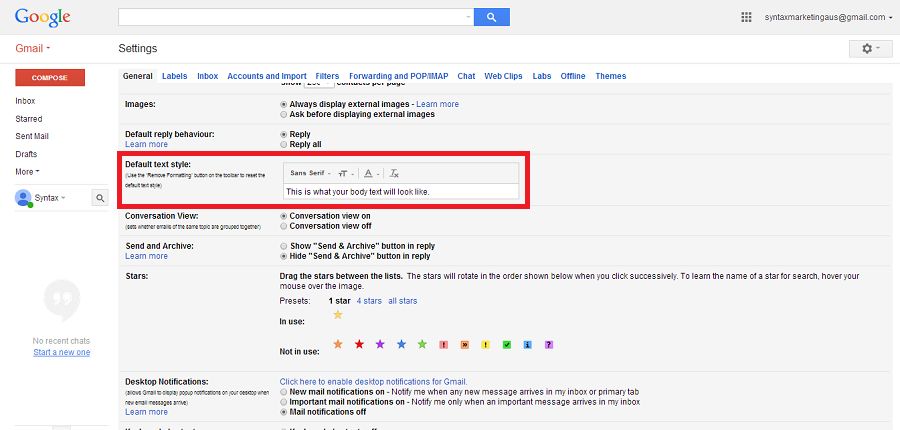Select the yellow star in use

click(338, 315)
